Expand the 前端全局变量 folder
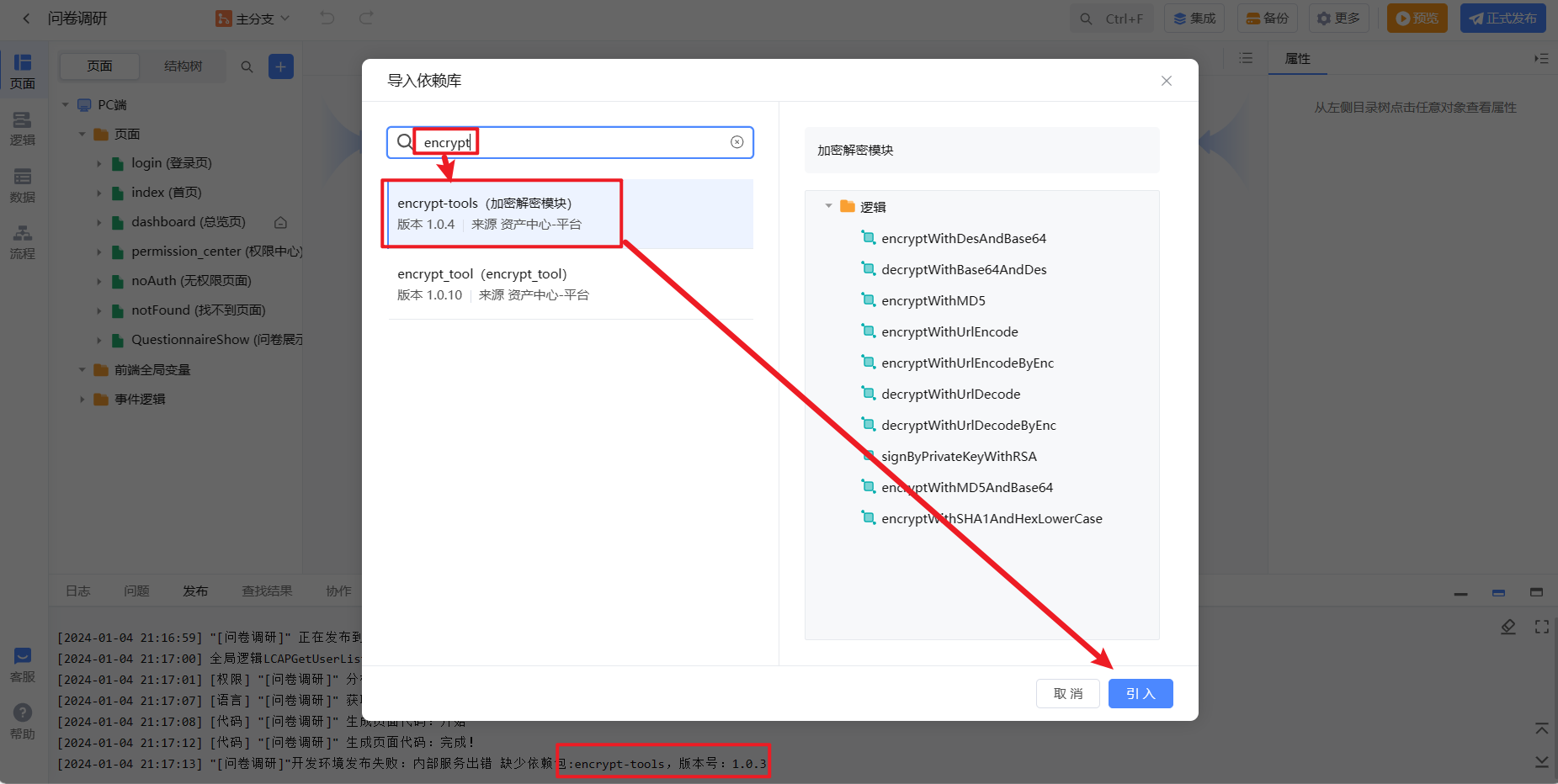 (82, 370)
